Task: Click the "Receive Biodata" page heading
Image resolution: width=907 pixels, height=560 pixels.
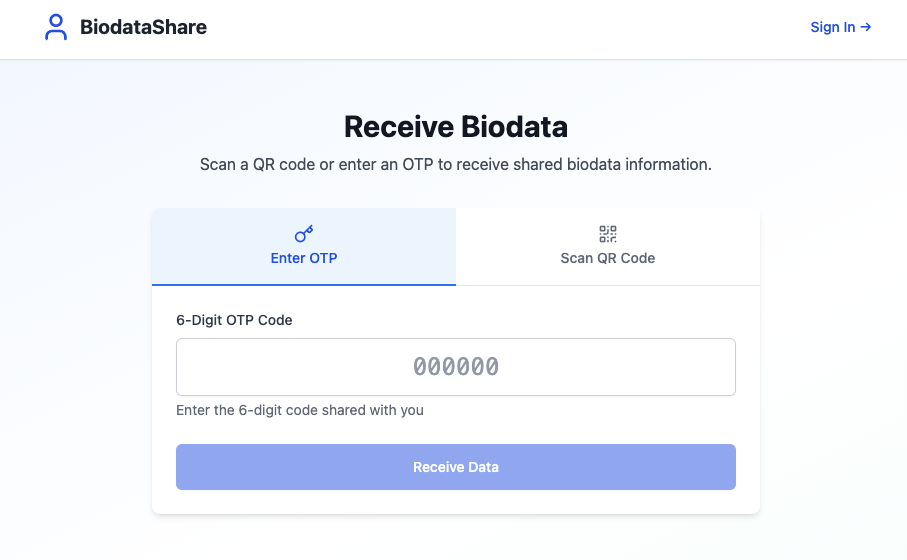Action: tap(456, 127)
